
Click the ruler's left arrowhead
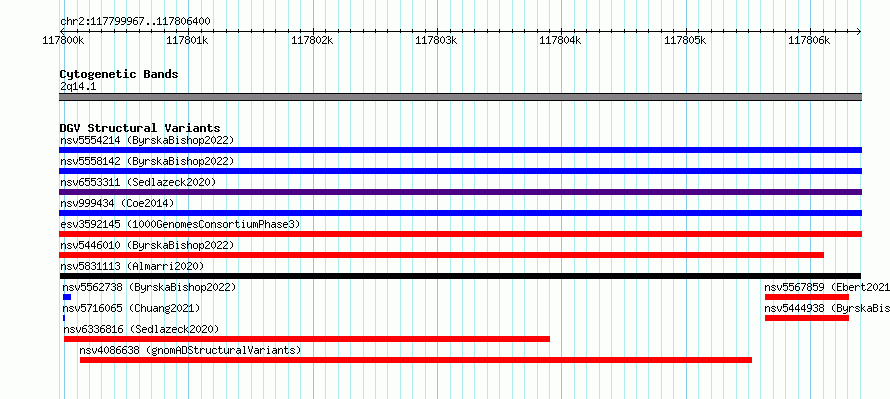(62, 31)
